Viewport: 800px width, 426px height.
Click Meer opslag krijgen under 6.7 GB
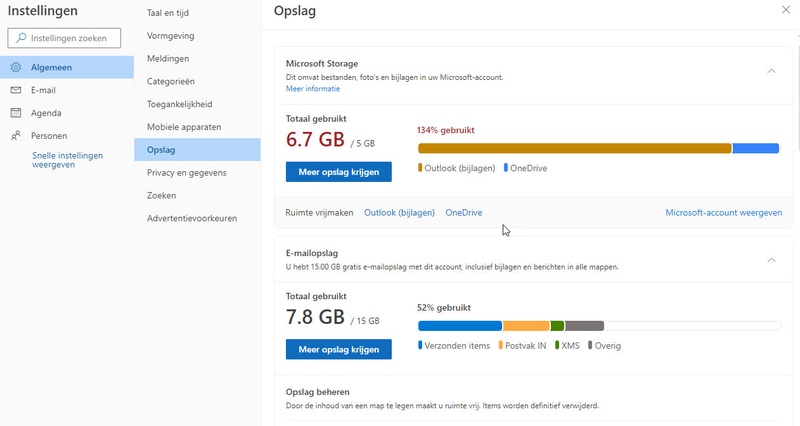tap(339, 171)
